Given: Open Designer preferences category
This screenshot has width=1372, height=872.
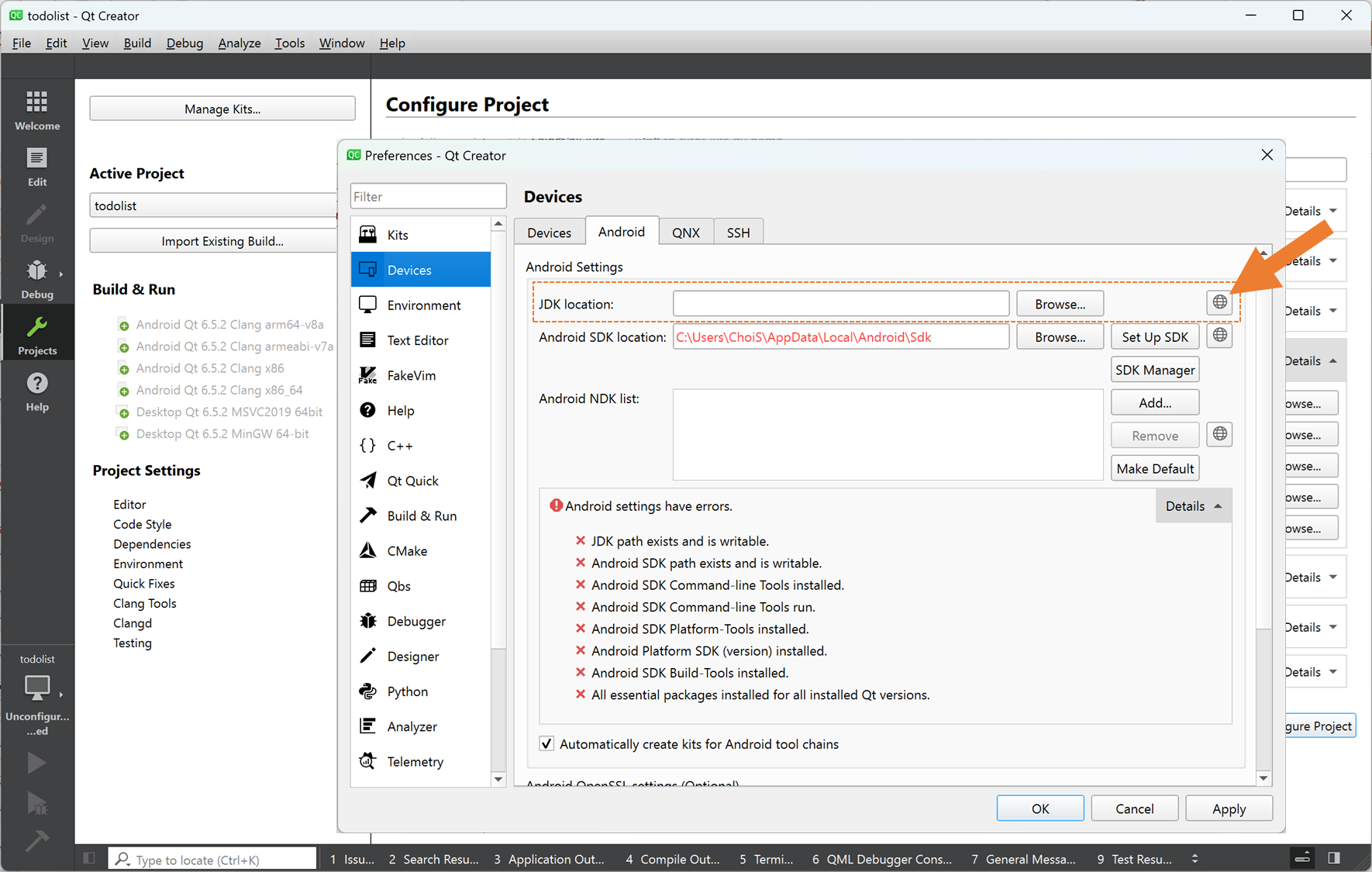Looking at the screenshot, I should [x=421, y=657].
